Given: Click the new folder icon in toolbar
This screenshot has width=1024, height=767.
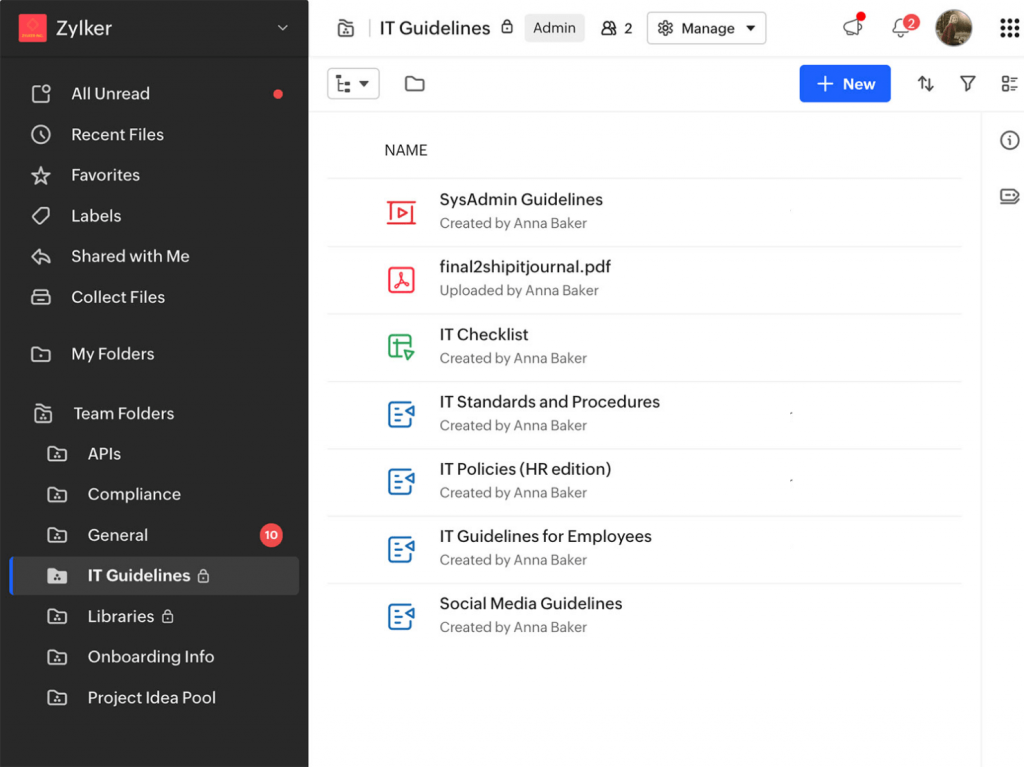Looking at the screenshot, I should (x=414, y=84).
